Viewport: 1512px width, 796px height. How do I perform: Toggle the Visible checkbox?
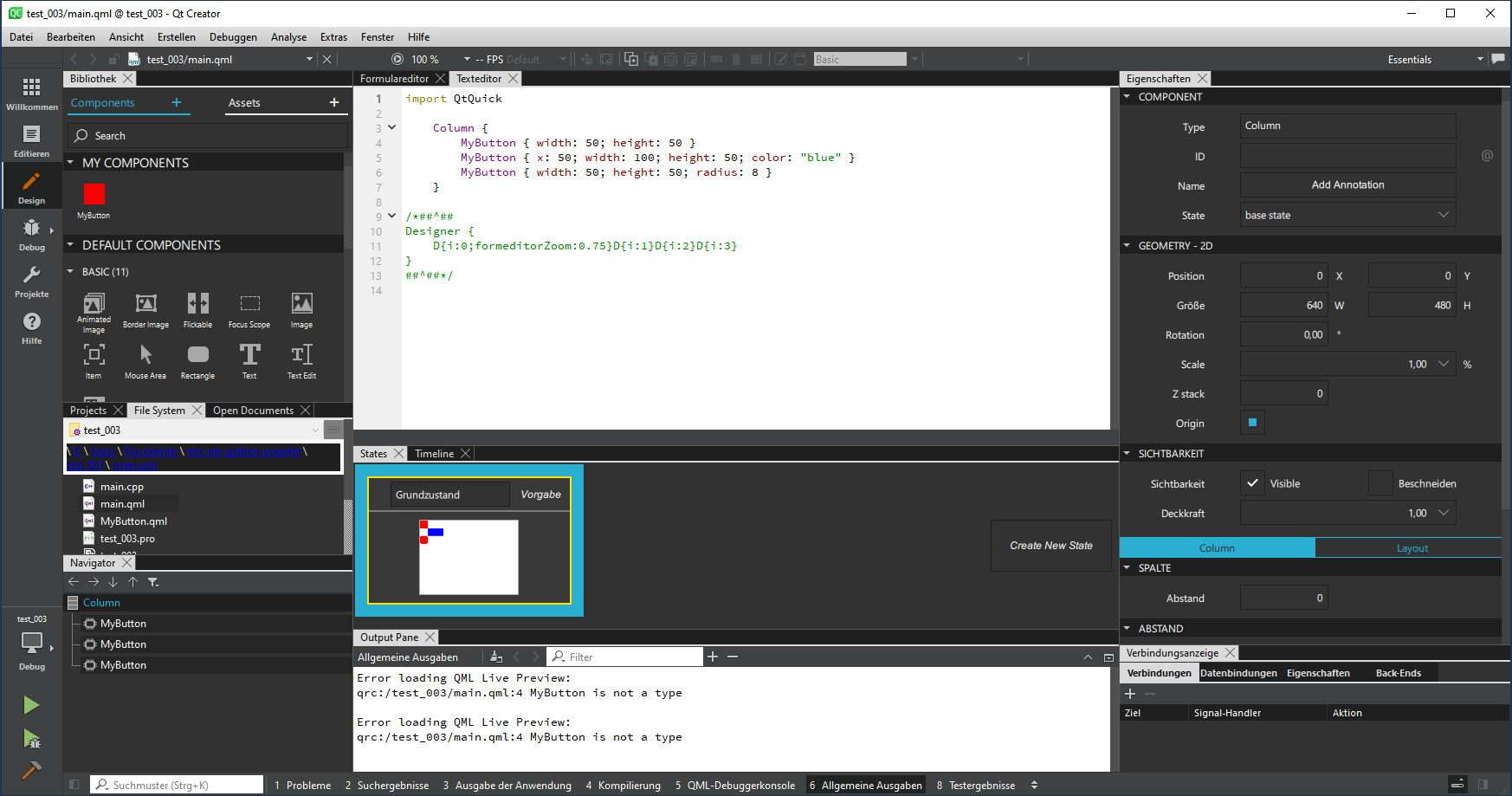(1252, 483)
